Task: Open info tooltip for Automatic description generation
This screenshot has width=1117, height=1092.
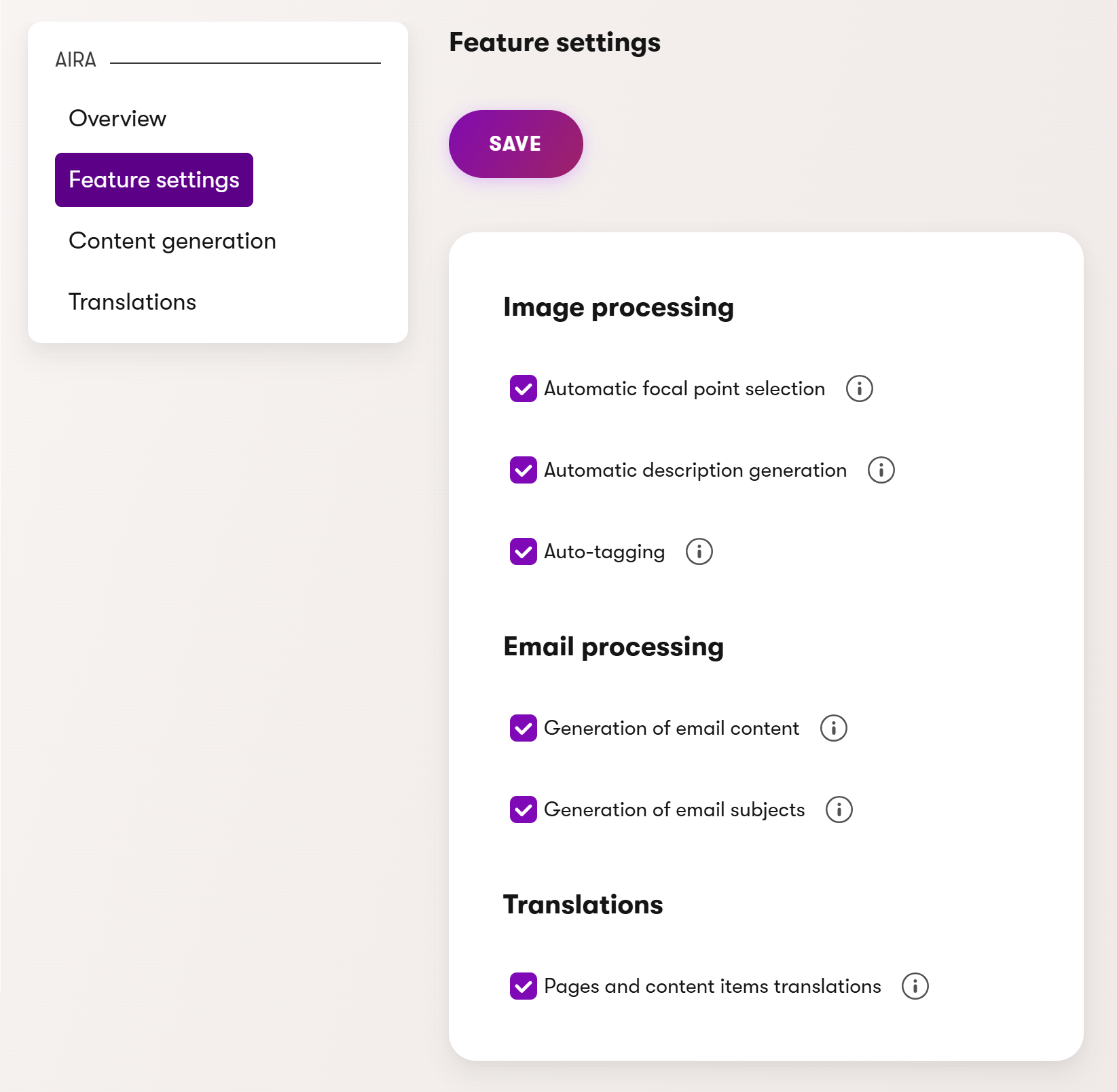Action: [x=881, y=470]
